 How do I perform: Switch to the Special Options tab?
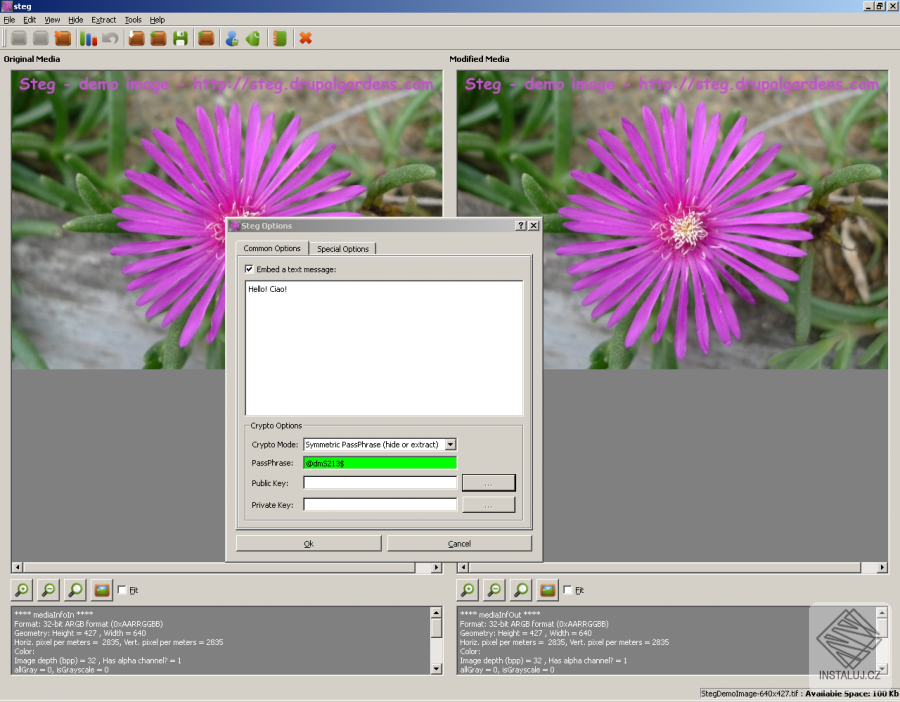coord(342,249)
